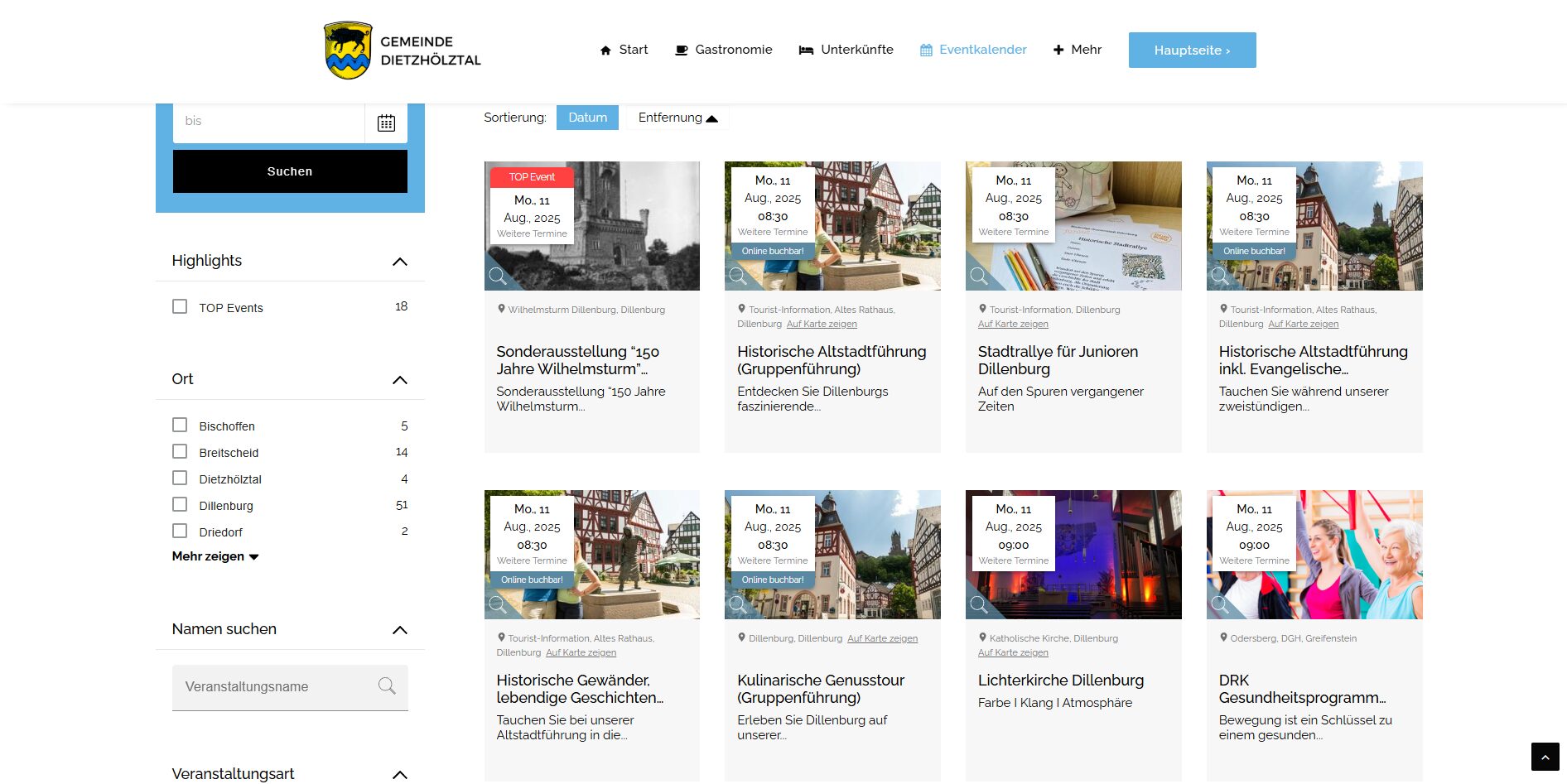This screenshot has height=784, width=1567.
Task: Collapse the Namen suchen section
Action: (399, 630)
